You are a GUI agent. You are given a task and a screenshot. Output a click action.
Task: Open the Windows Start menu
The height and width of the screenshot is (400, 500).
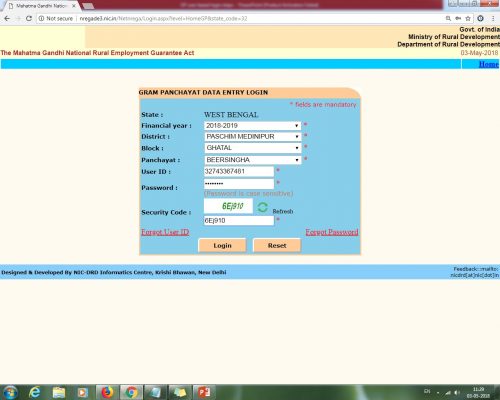tap(10, 392)
